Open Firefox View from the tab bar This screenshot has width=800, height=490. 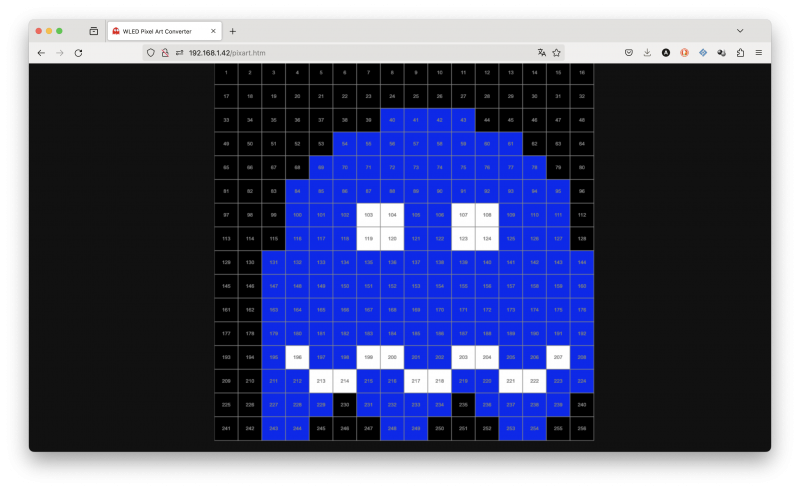coord(94,31)
